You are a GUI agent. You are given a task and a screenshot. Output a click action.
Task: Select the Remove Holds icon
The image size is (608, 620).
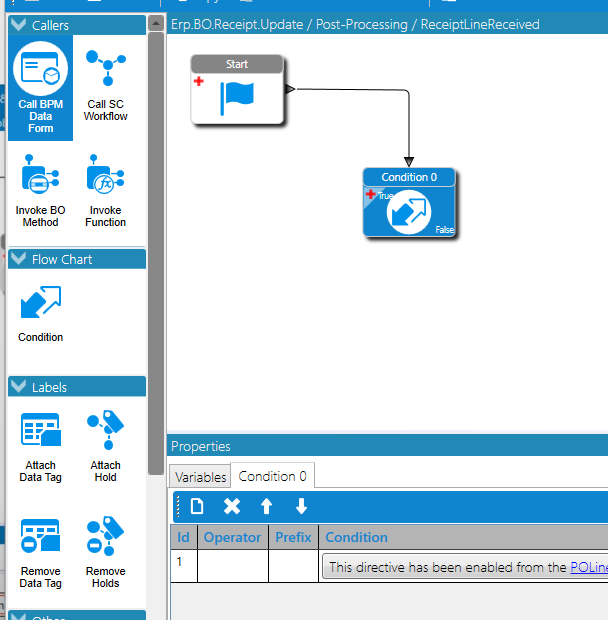click(106, 553)
